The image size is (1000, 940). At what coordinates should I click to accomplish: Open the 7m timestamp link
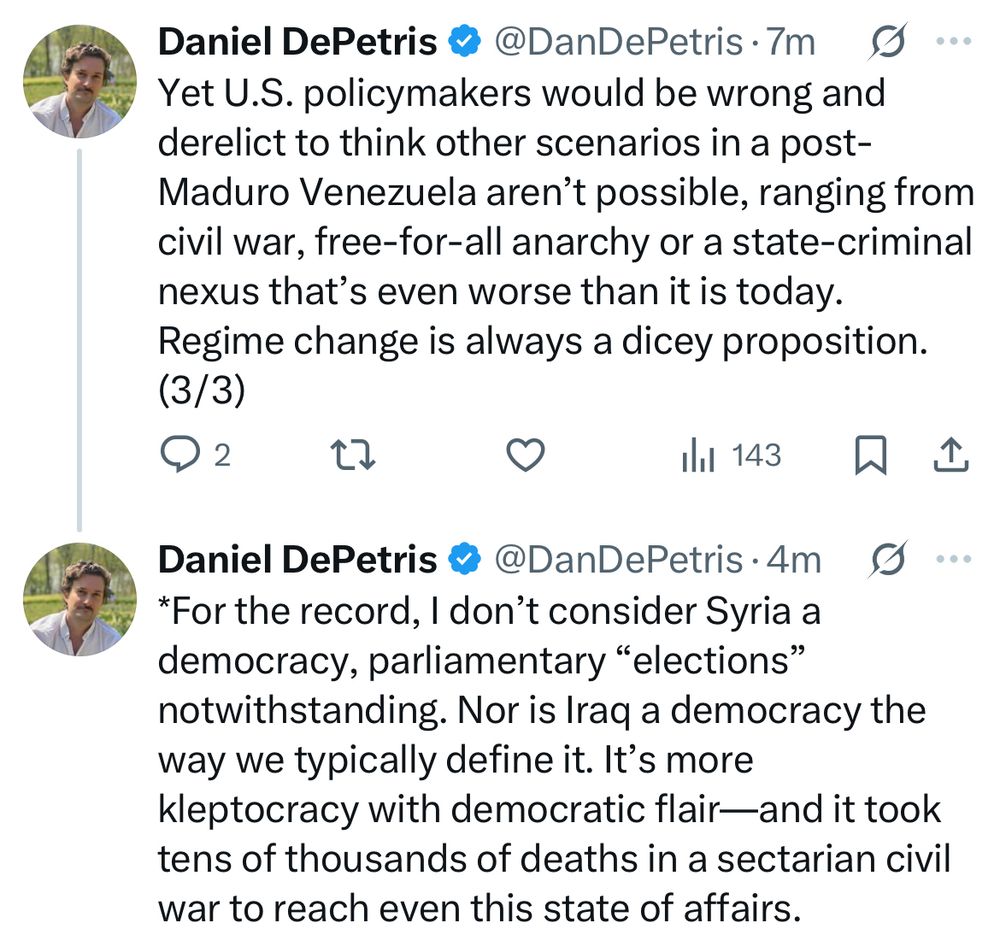click(790, 42)
